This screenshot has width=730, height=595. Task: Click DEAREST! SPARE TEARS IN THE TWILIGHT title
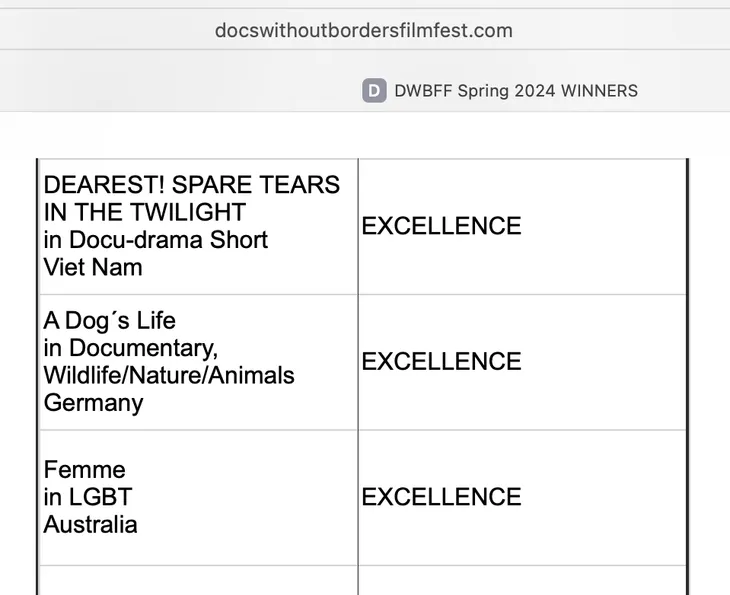[192, 198]
